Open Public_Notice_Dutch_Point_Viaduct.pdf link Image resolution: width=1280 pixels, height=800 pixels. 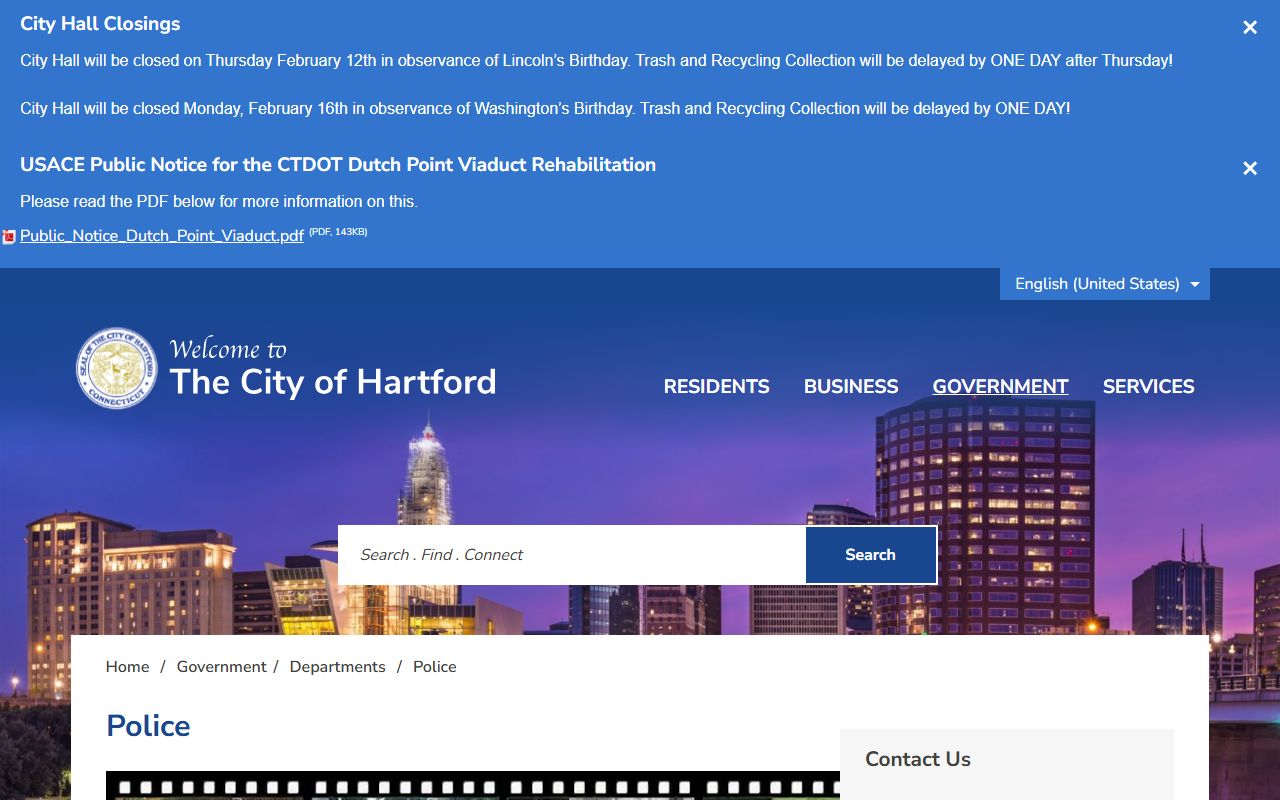[x=162, y=236]
